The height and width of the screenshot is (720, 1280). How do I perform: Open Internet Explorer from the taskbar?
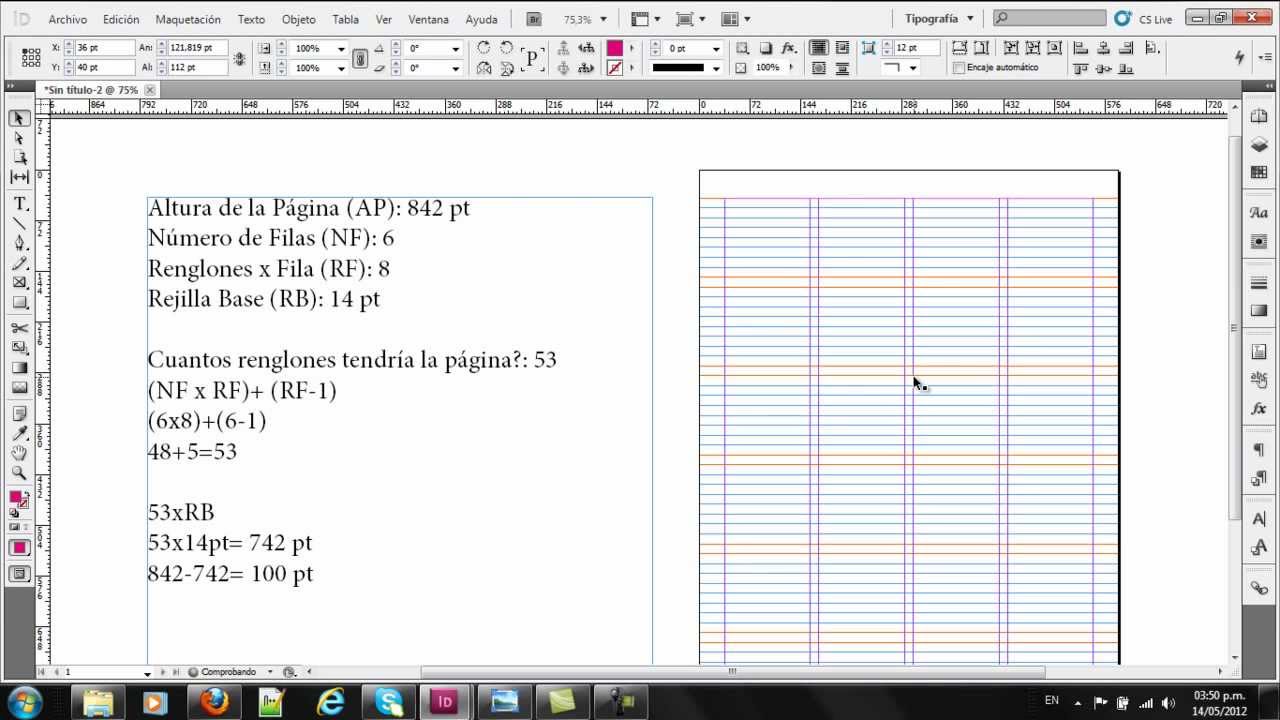[329, 702]
